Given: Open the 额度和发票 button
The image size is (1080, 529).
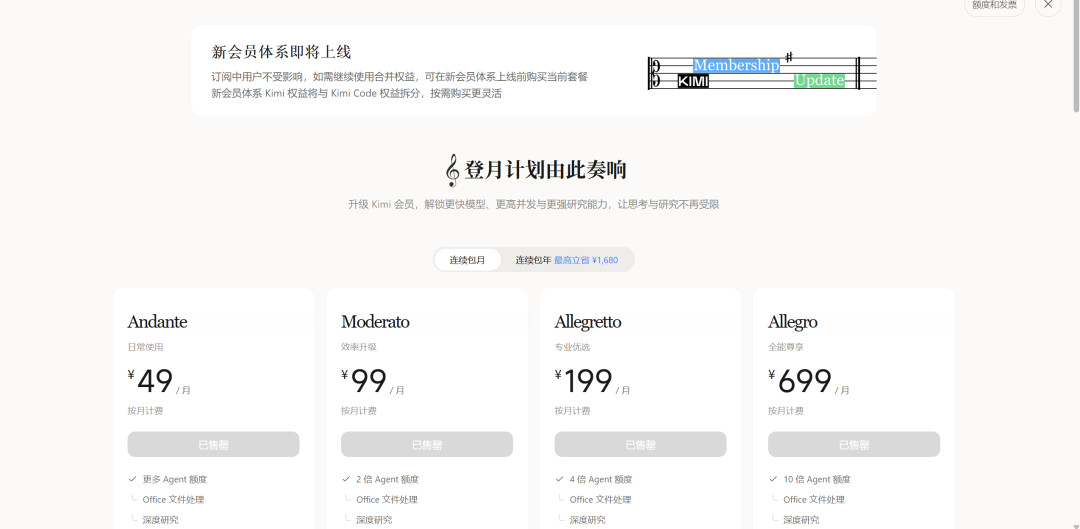Looking at the screenshot, I should tap(994, 4).
